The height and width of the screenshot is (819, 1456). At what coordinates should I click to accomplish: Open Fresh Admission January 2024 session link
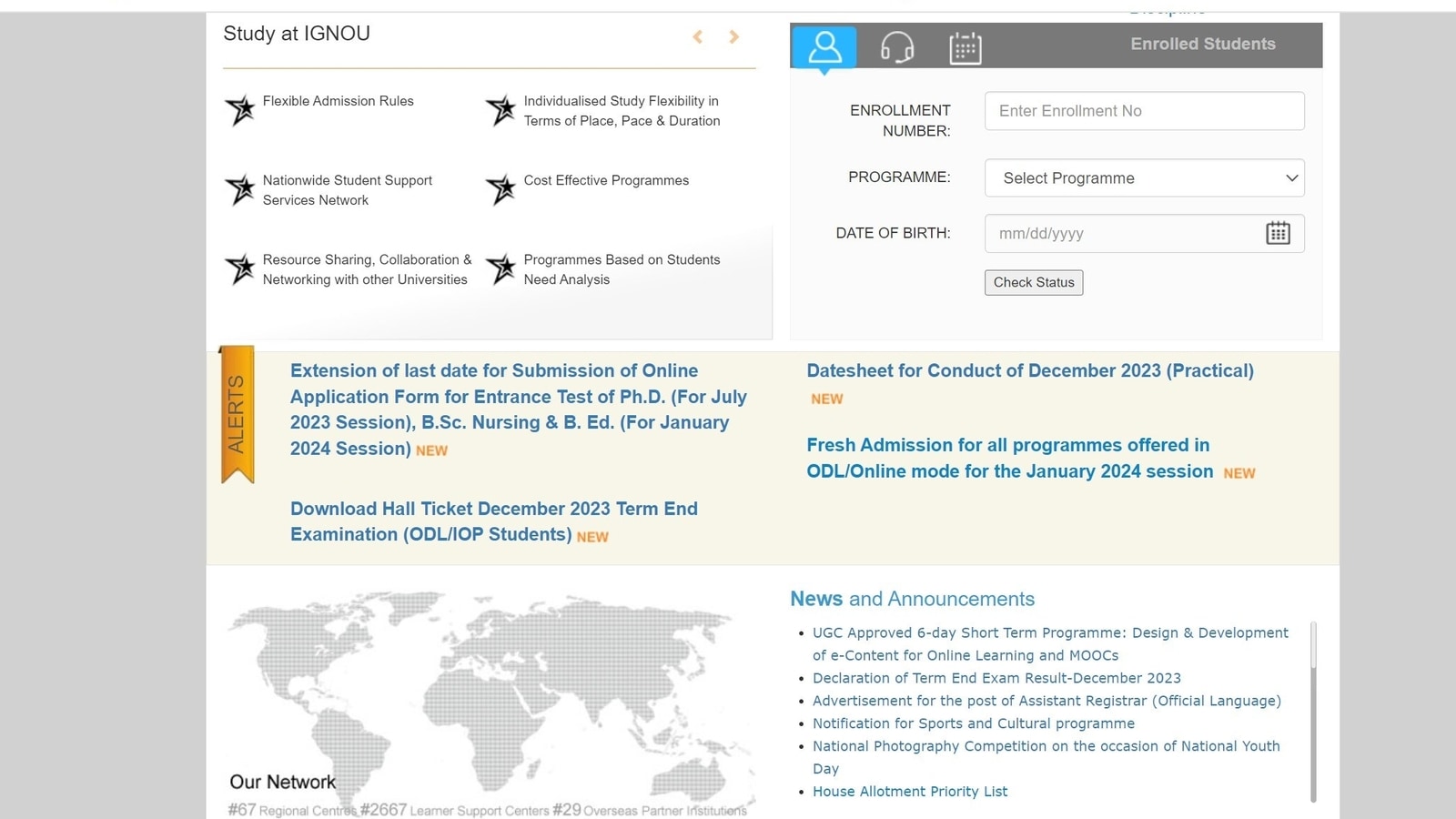coord(1010,458)
